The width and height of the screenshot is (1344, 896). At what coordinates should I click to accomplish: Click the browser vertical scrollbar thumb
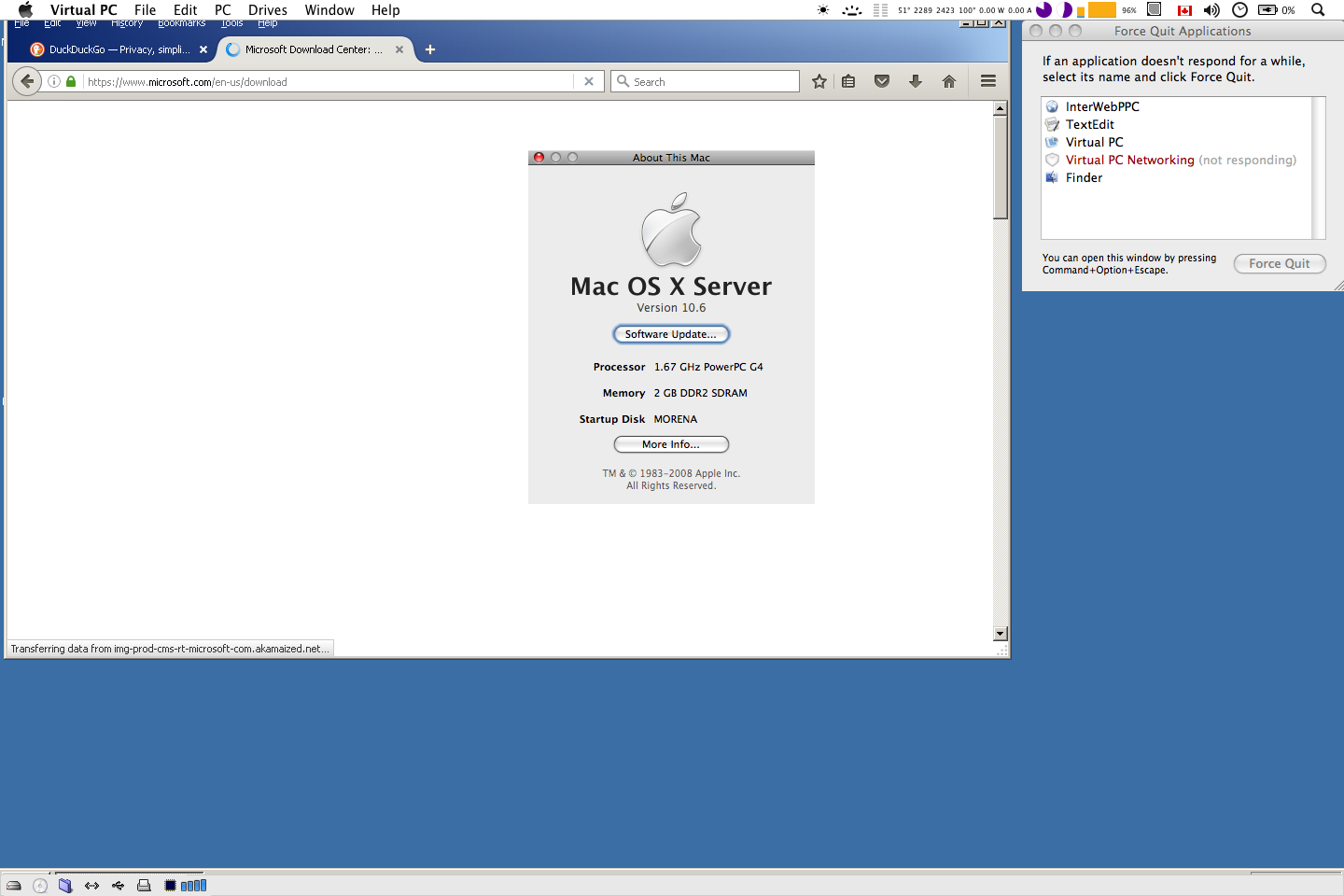click(x=1001, y=168)
